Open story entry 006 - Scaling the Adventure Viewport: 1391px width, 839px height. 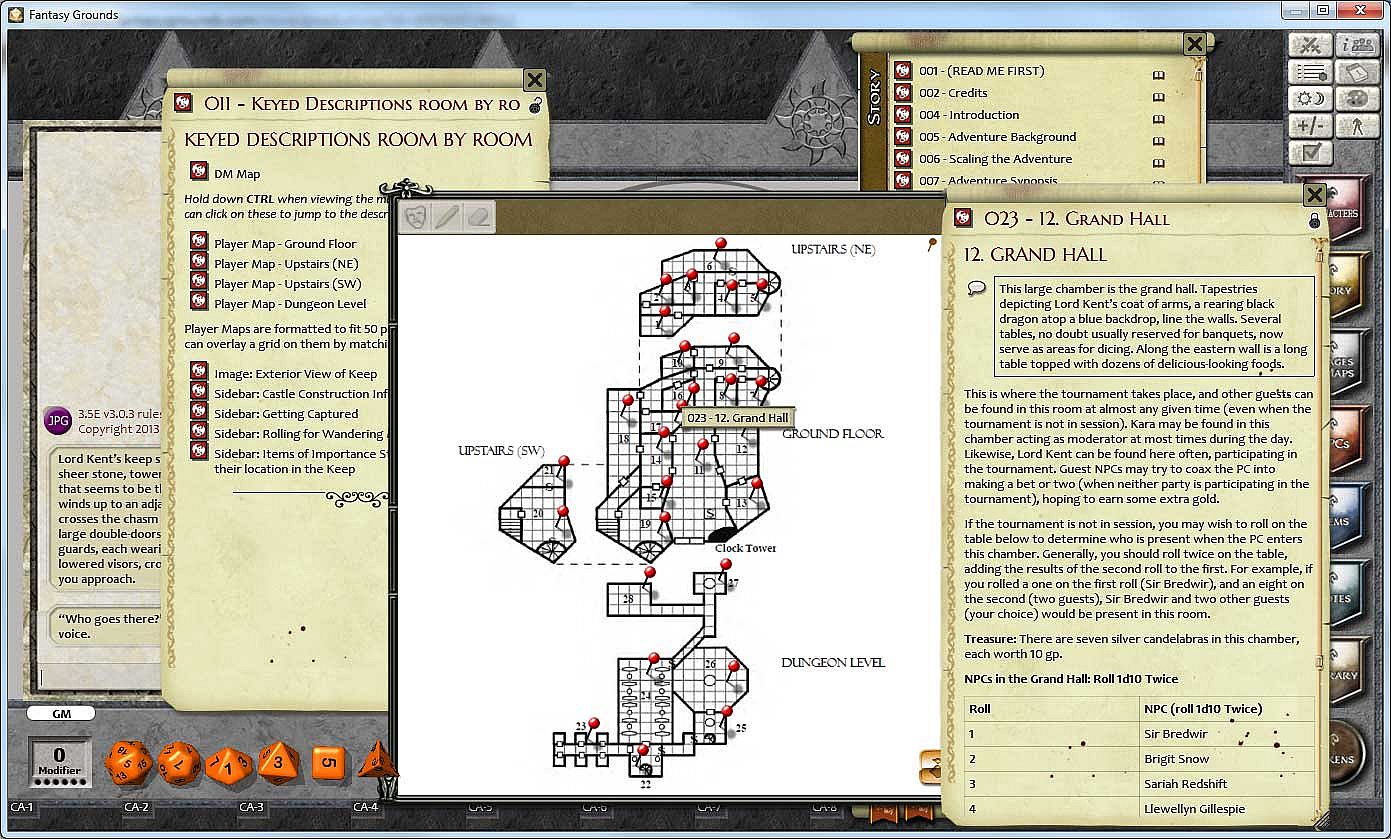pyautogui.click(x=995, y=159)
